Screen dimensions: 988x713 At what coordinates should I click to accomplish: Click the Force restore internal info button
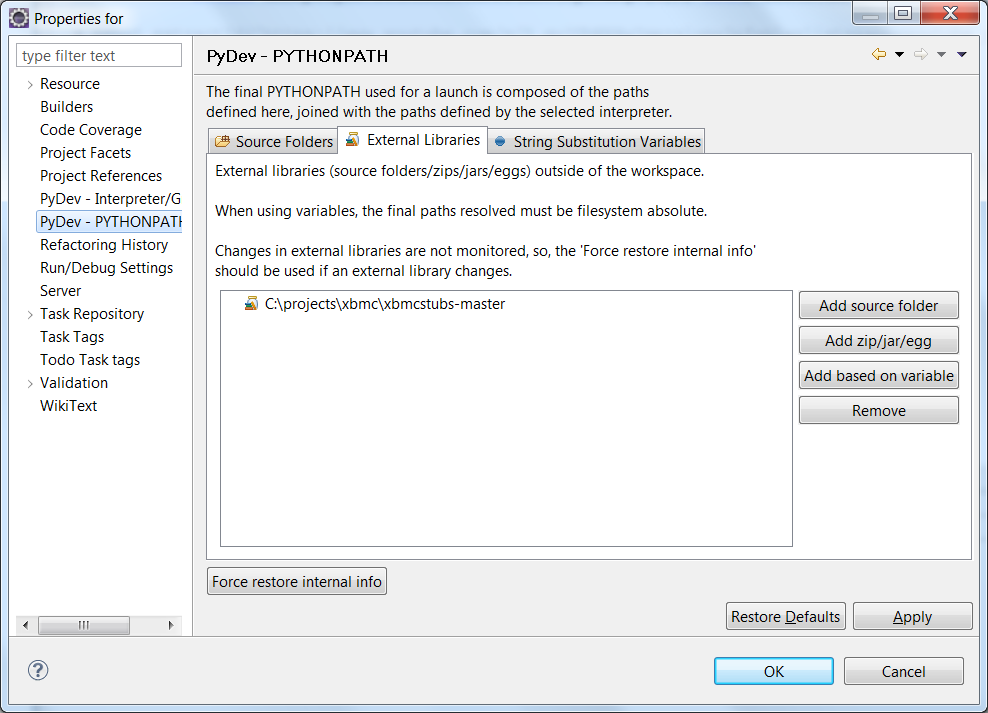296,580
